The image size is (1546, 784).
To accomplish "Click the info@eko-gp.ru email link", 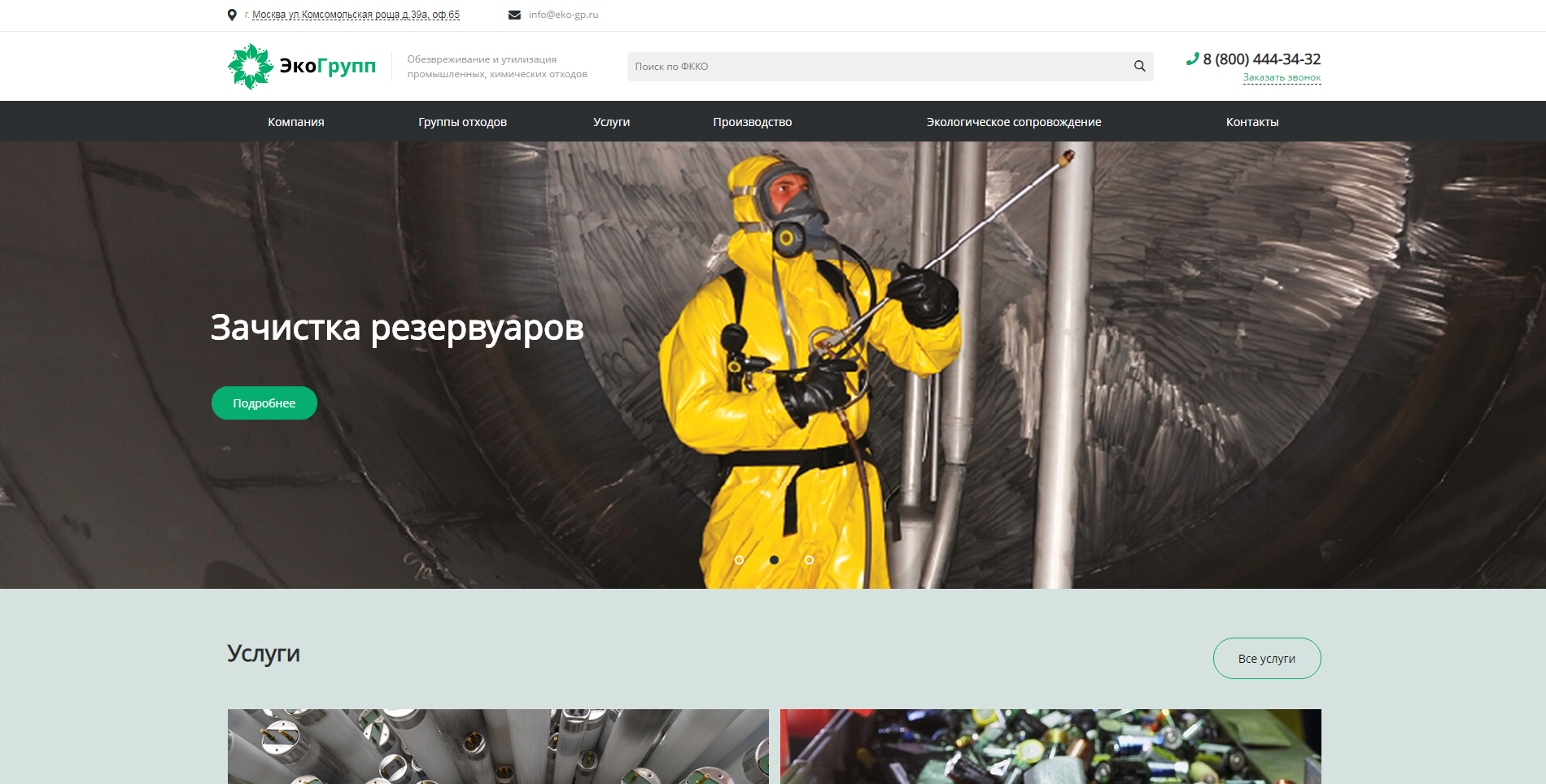I will click(563, 15).
